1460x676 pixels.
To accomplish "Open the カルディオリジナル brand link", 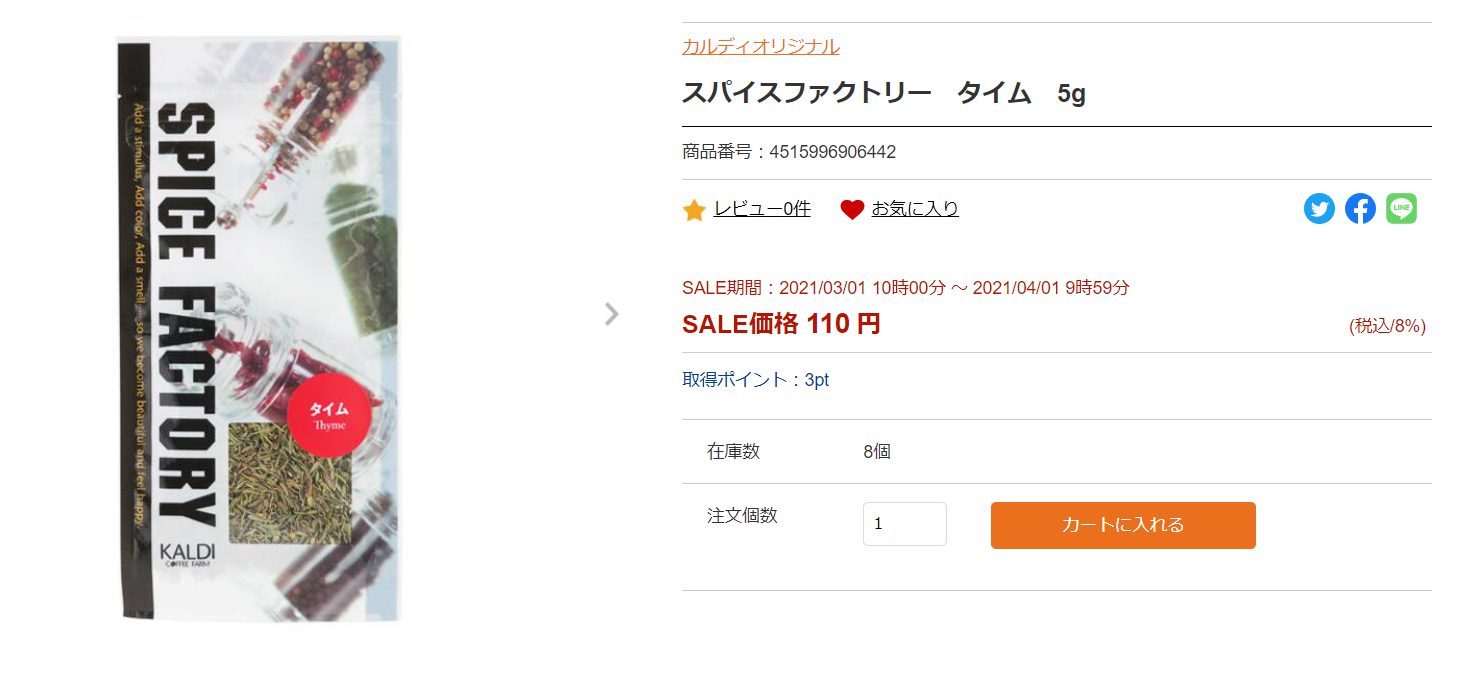I will (760, 46).
